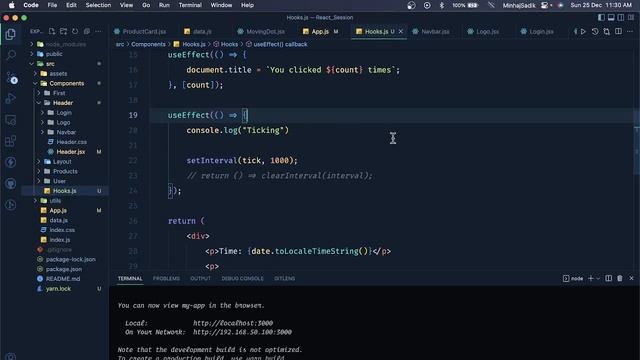Kill terminal with trash icon
The image size is (640, 360).
point(620,278)
